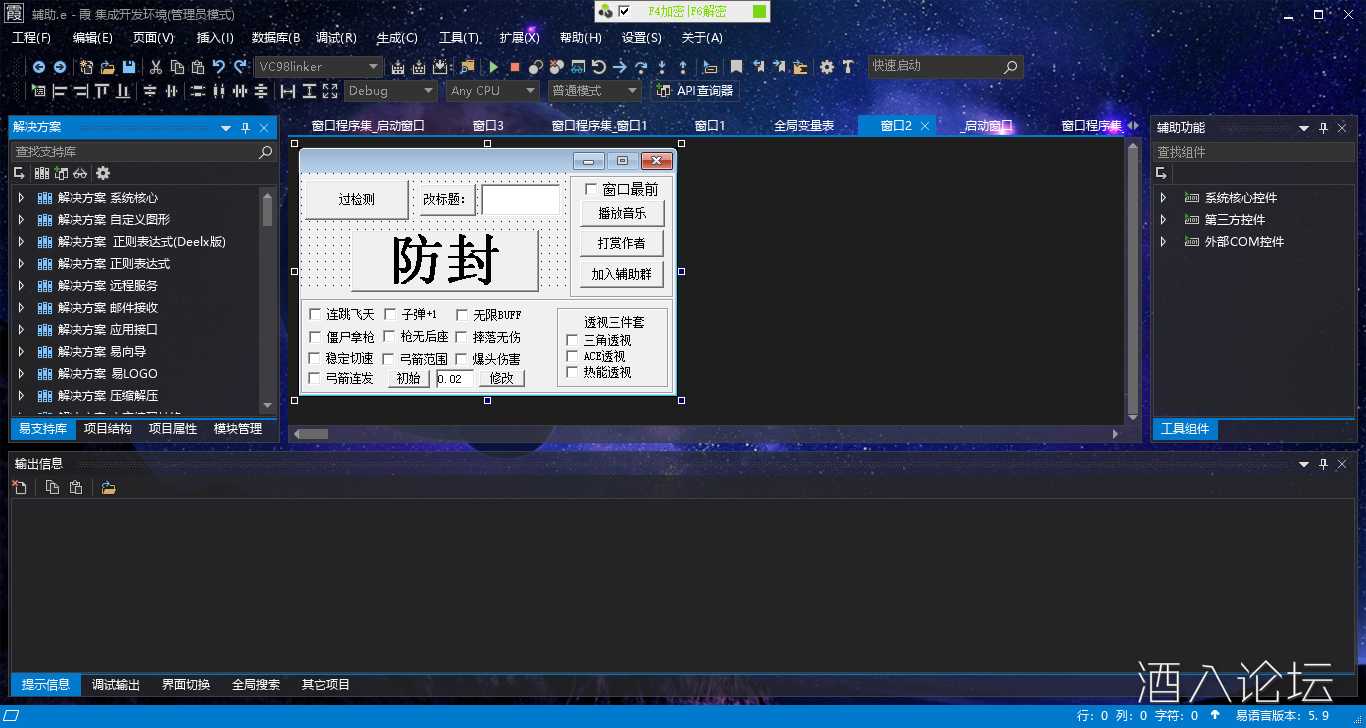Clear output with the red-marked icon
Screen dimensions: 1366x728
pos(20,487)
